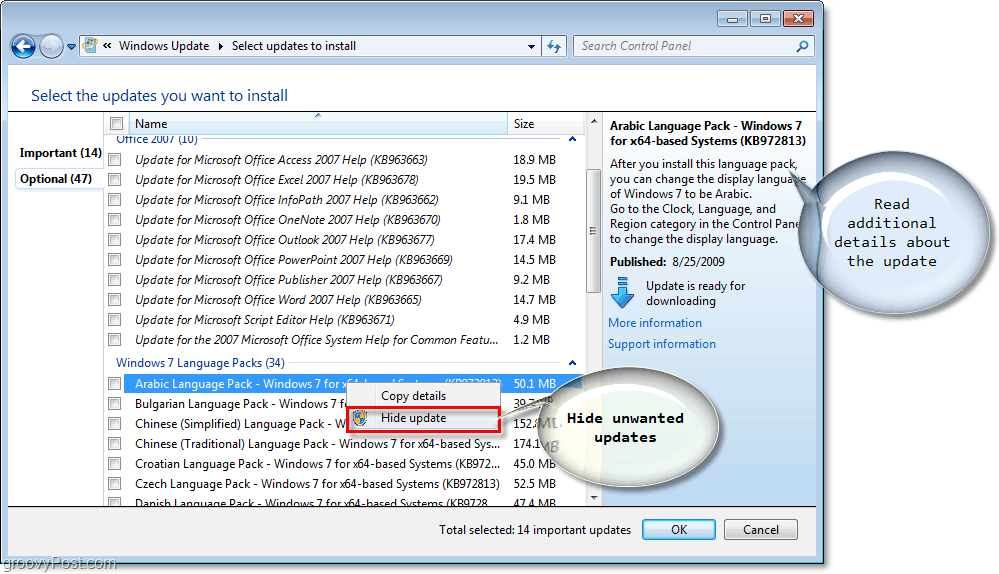
Task: Check the Office System Help for Common Features update
Action: (x=115, y=340)
